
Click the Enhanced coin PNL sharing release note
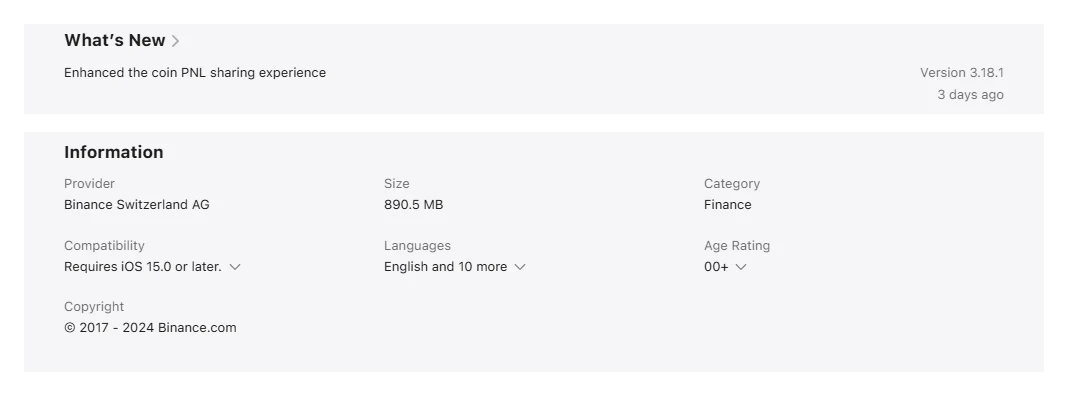195,72
